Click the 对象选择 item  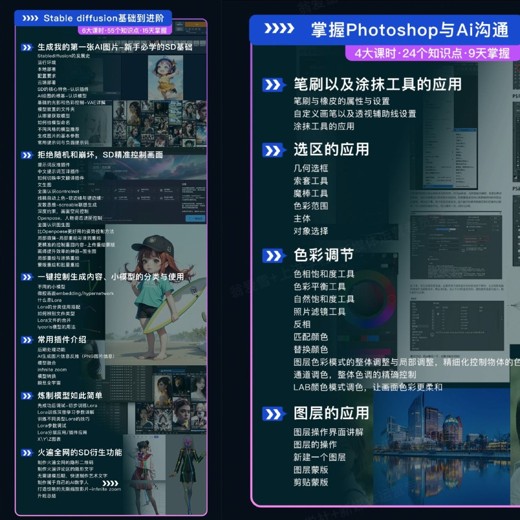point(311,231)
